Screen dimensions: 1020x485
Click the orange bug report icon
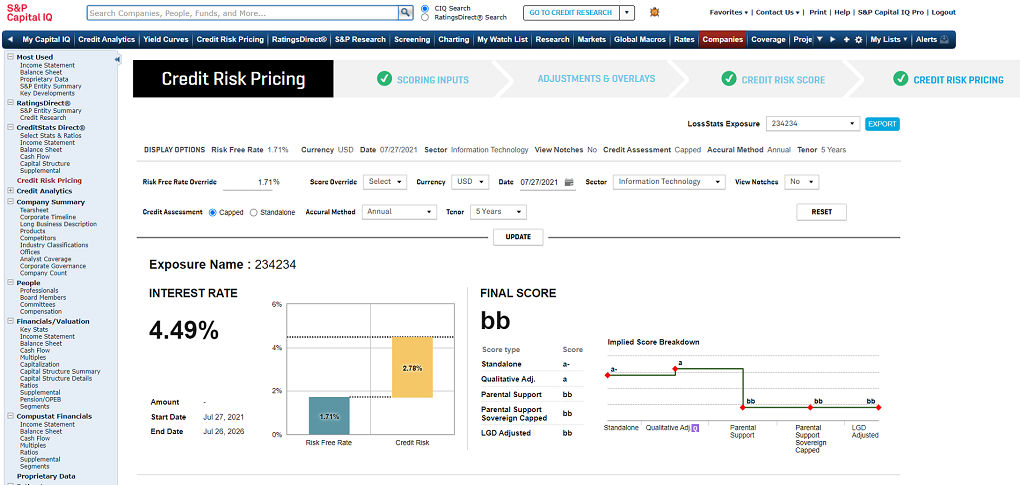tap(654, 12)
